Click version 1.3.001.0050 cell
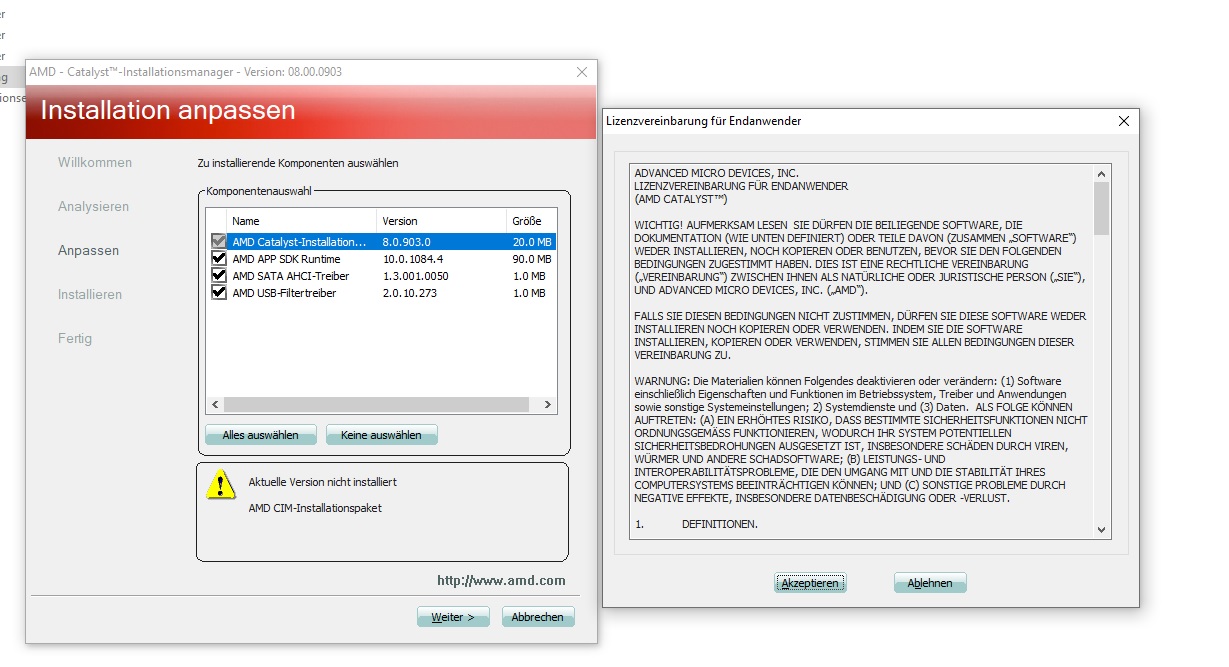The image size is (1229, 667). [x=415, y=276]
